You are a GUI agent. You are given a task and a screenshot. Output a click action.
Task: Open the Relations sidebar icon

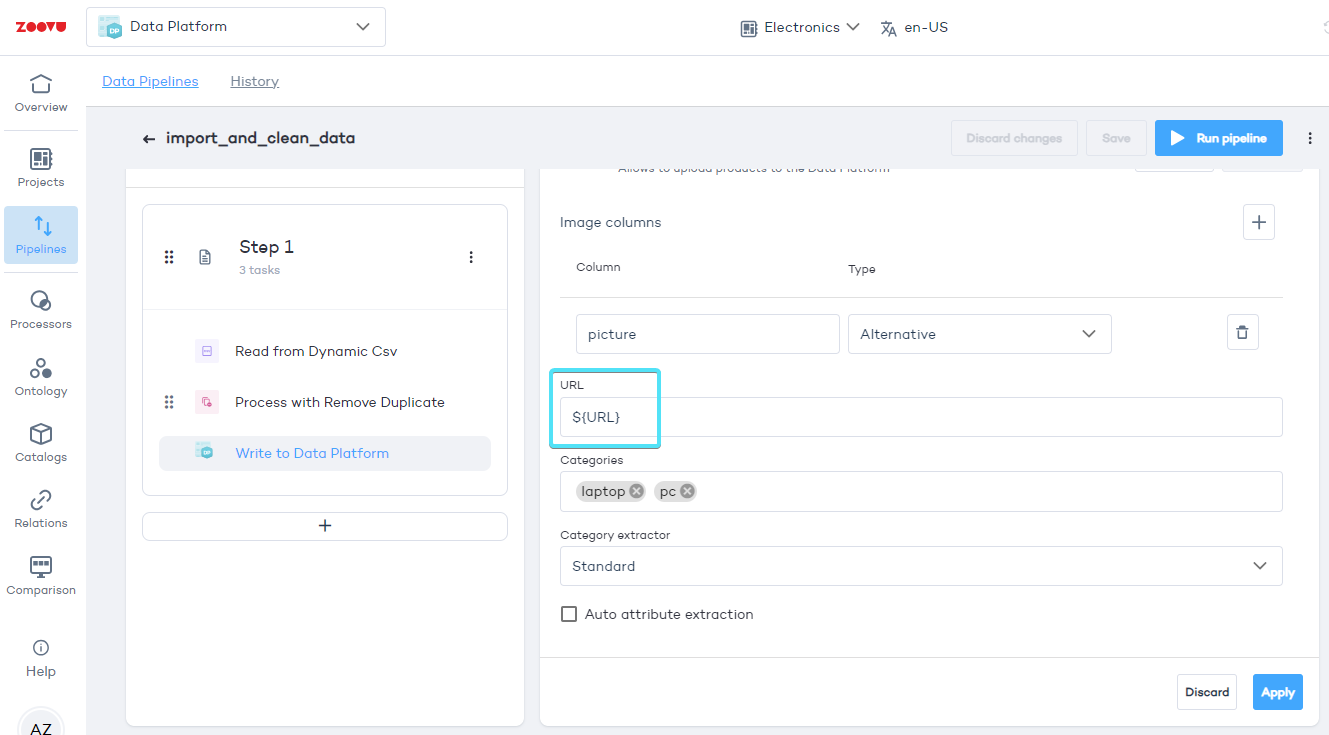[41, 508]
